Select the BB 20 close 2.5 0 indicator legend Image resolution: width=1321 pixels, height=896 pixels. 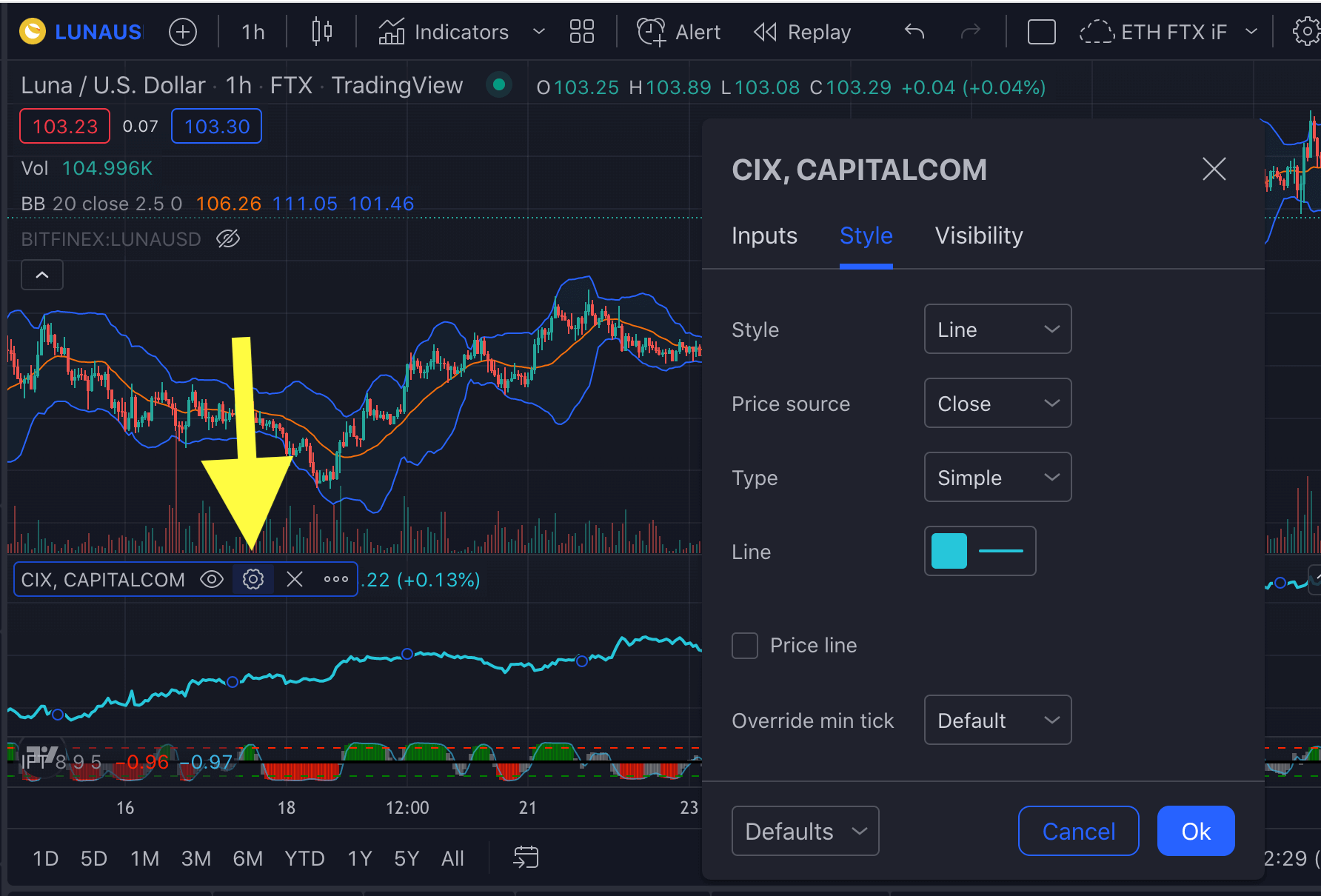[101, 204]
